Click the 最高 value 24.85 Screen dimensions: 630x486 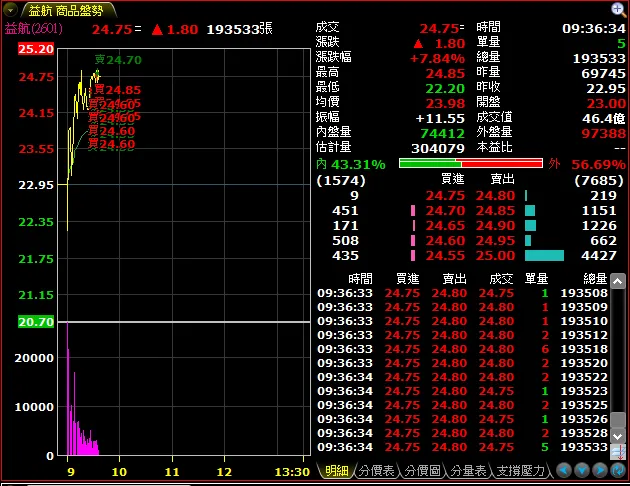[445, 74]
